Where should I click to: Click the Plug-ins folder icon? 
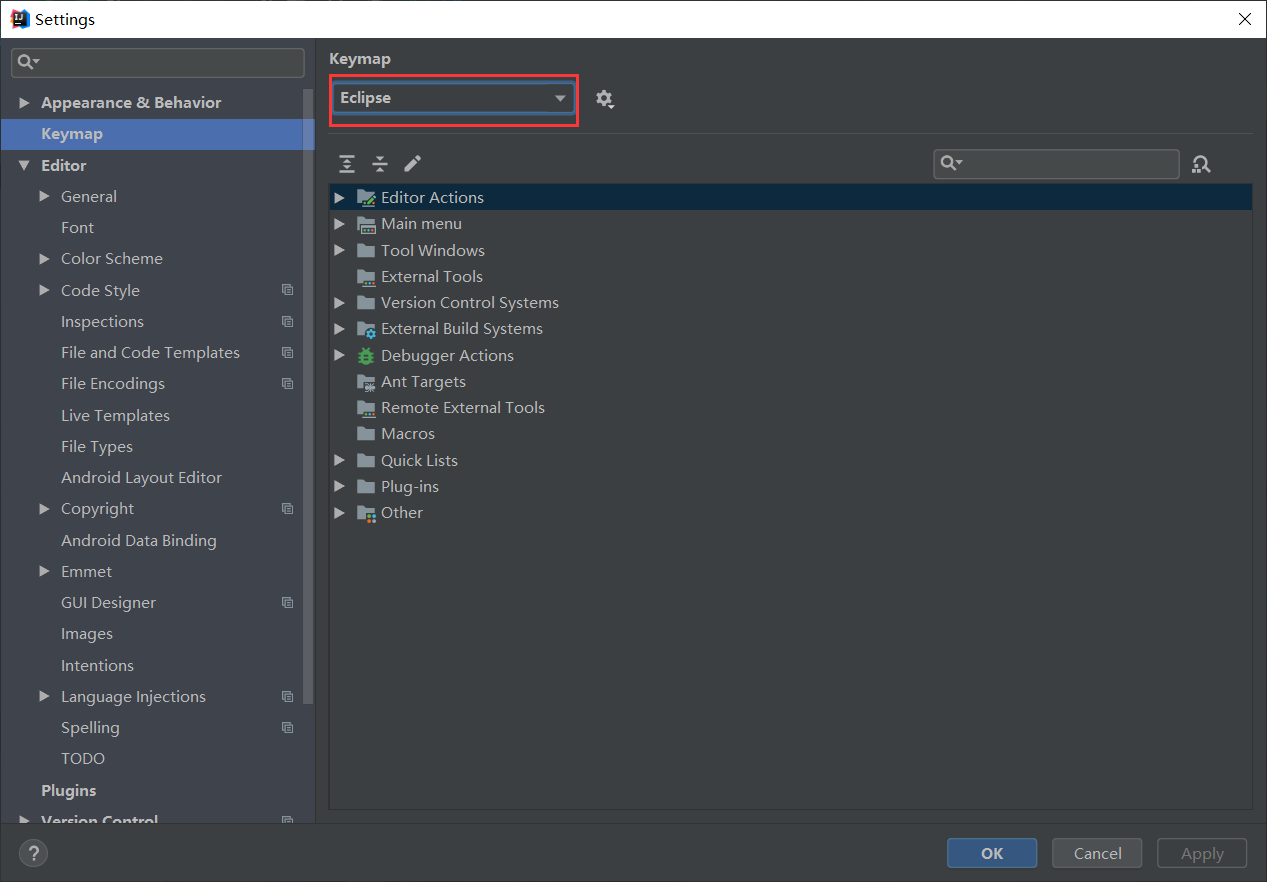click(366, 487)
